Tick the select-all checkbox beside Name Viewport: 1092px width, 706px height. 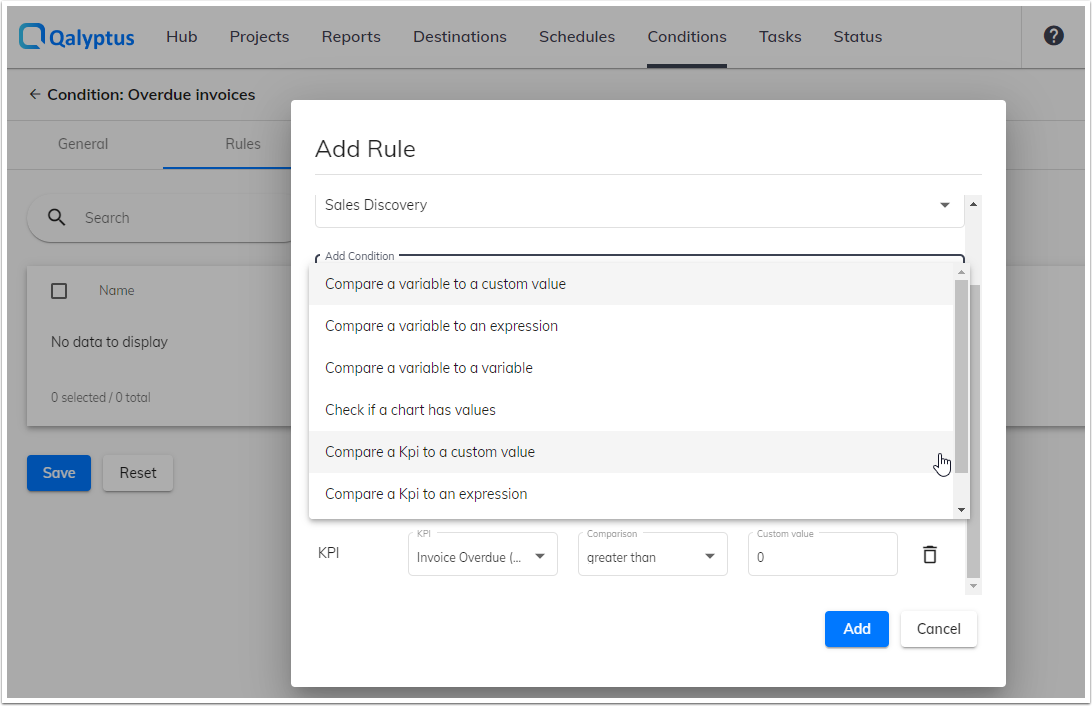click(x=59, y=291)
